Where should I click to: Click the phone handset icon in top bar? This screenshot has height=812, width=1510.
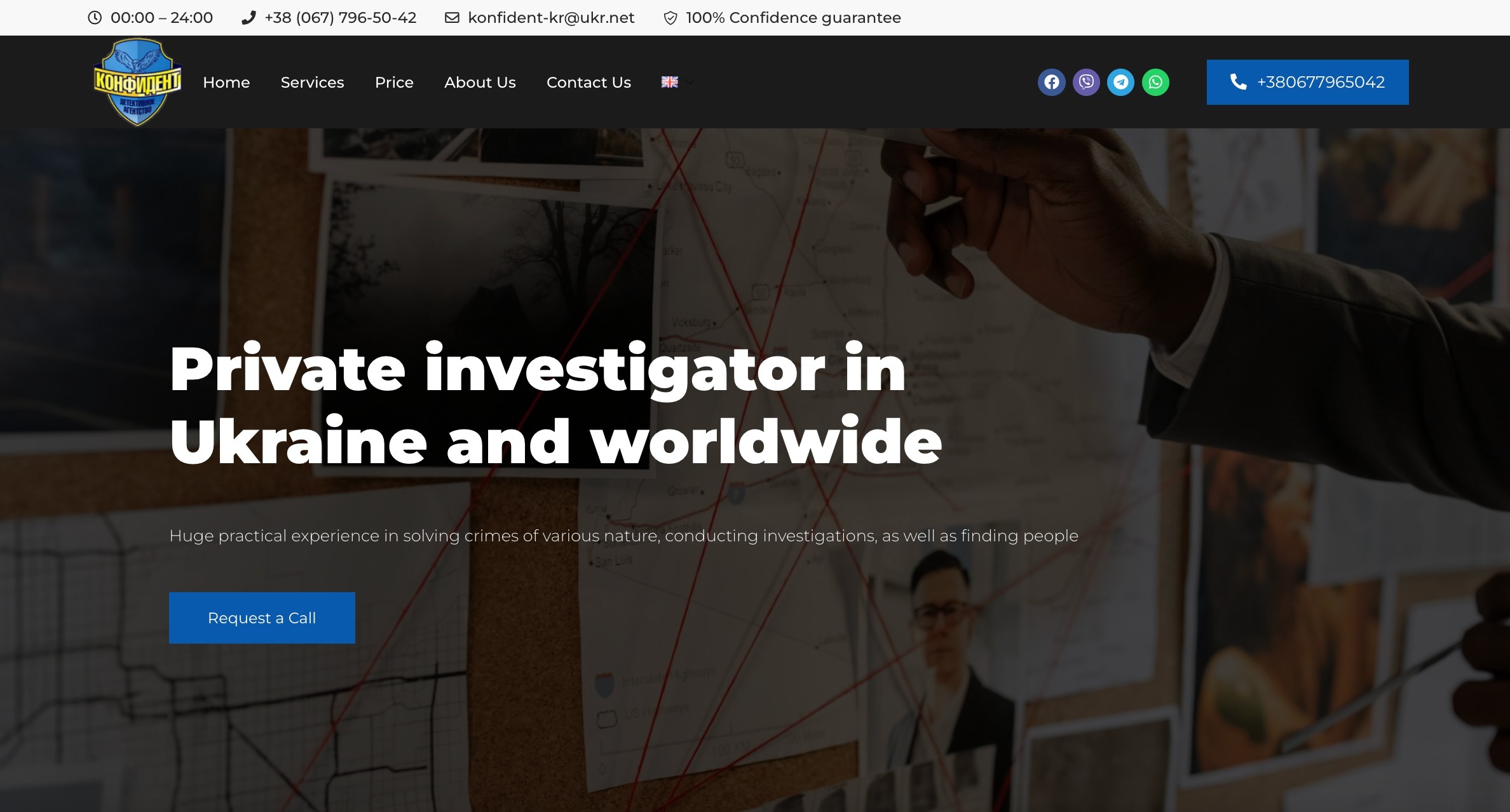248,18
